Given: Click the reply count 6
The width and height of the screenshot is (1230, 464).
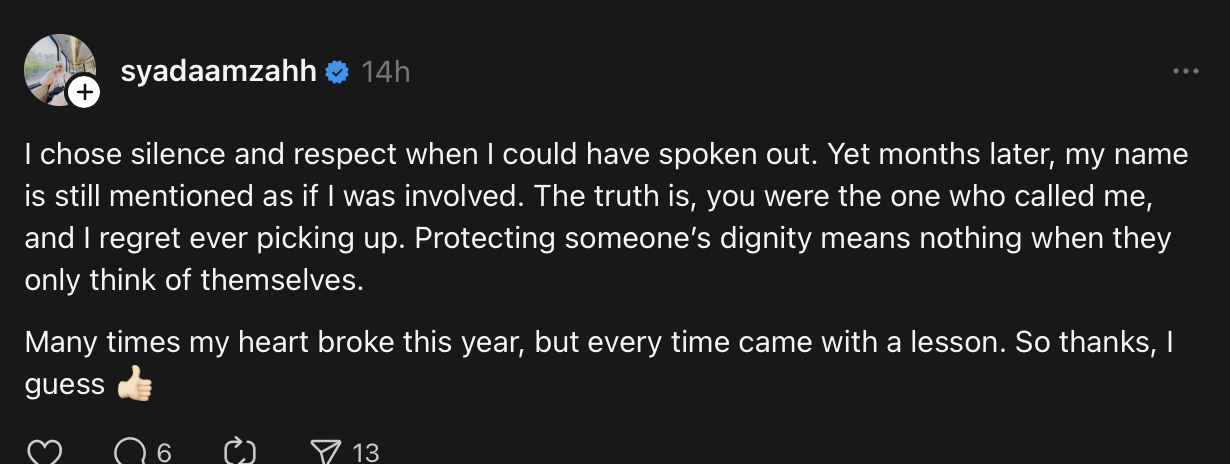Looking at the screenshot, I should [164, 453].
